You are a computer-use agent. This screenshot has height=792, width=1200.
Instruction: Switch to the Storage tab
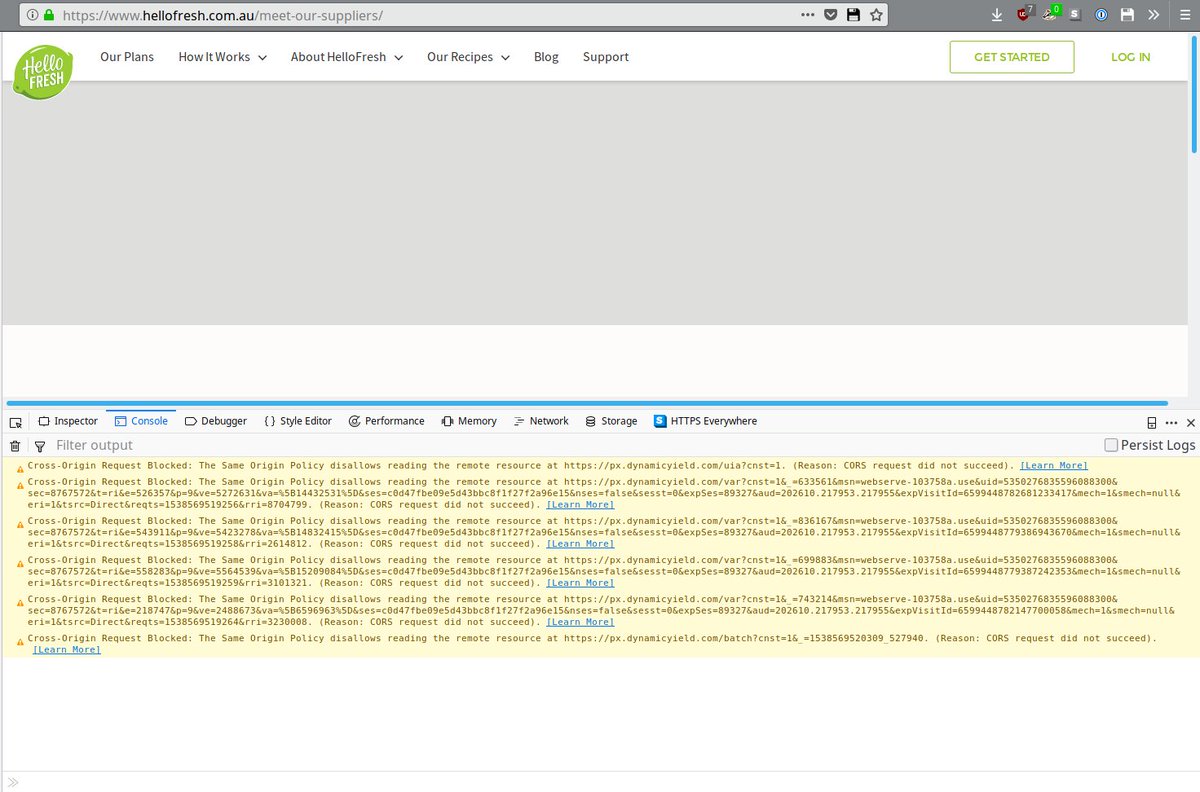click(x=611, y=421)
